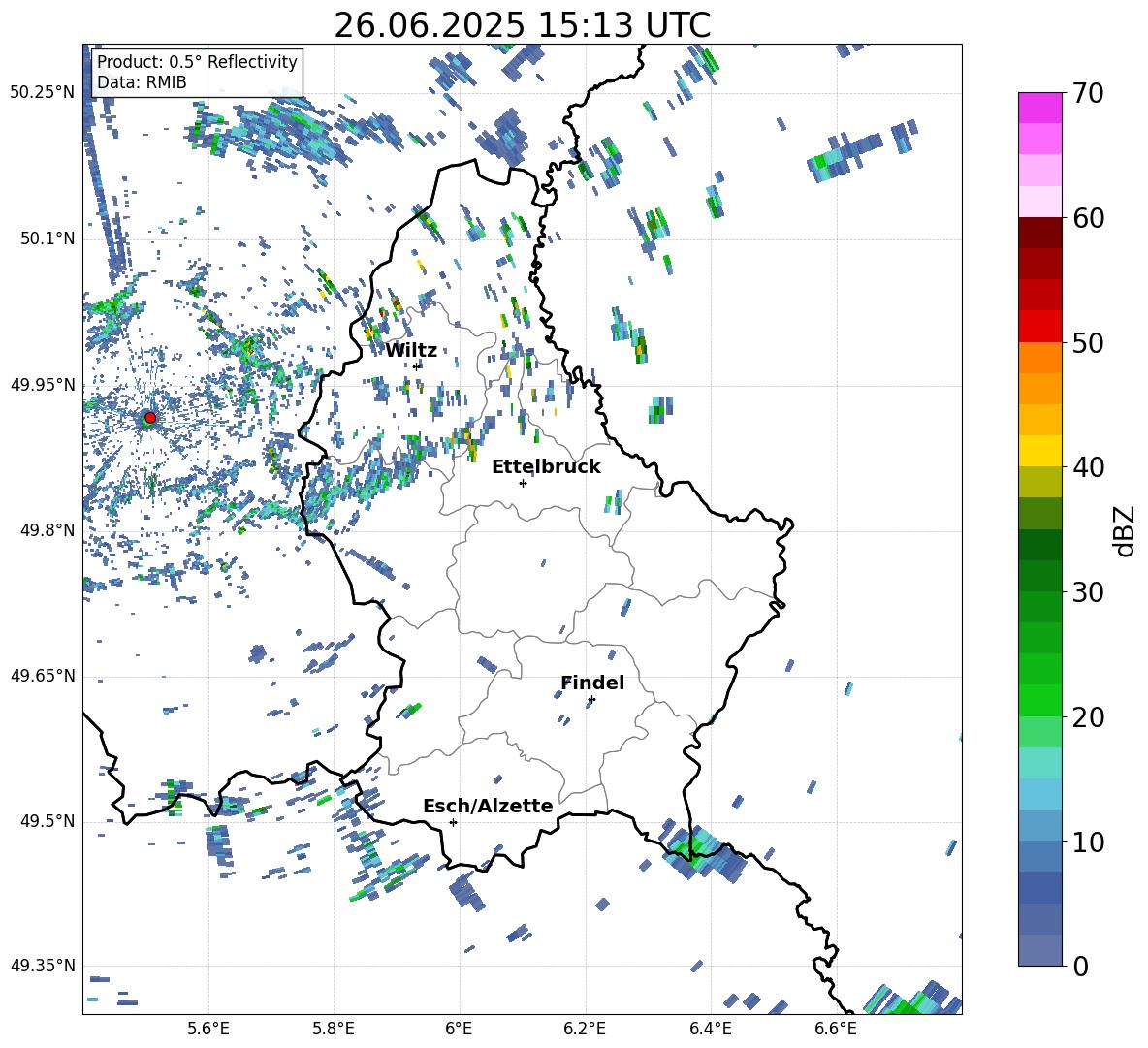Click the 6.6°E longitude label
Image resolution: width=1148 pixels, height=1048 pixels.
[x=836, y=1029]
